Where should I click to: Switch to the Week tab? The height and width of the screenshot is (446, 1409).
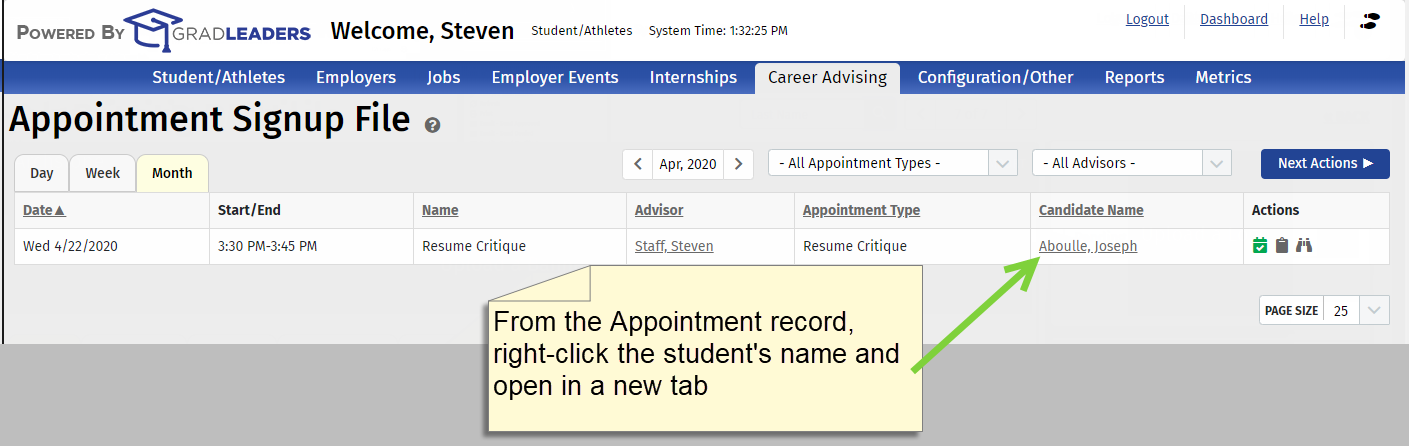click(x=103, y=173)
